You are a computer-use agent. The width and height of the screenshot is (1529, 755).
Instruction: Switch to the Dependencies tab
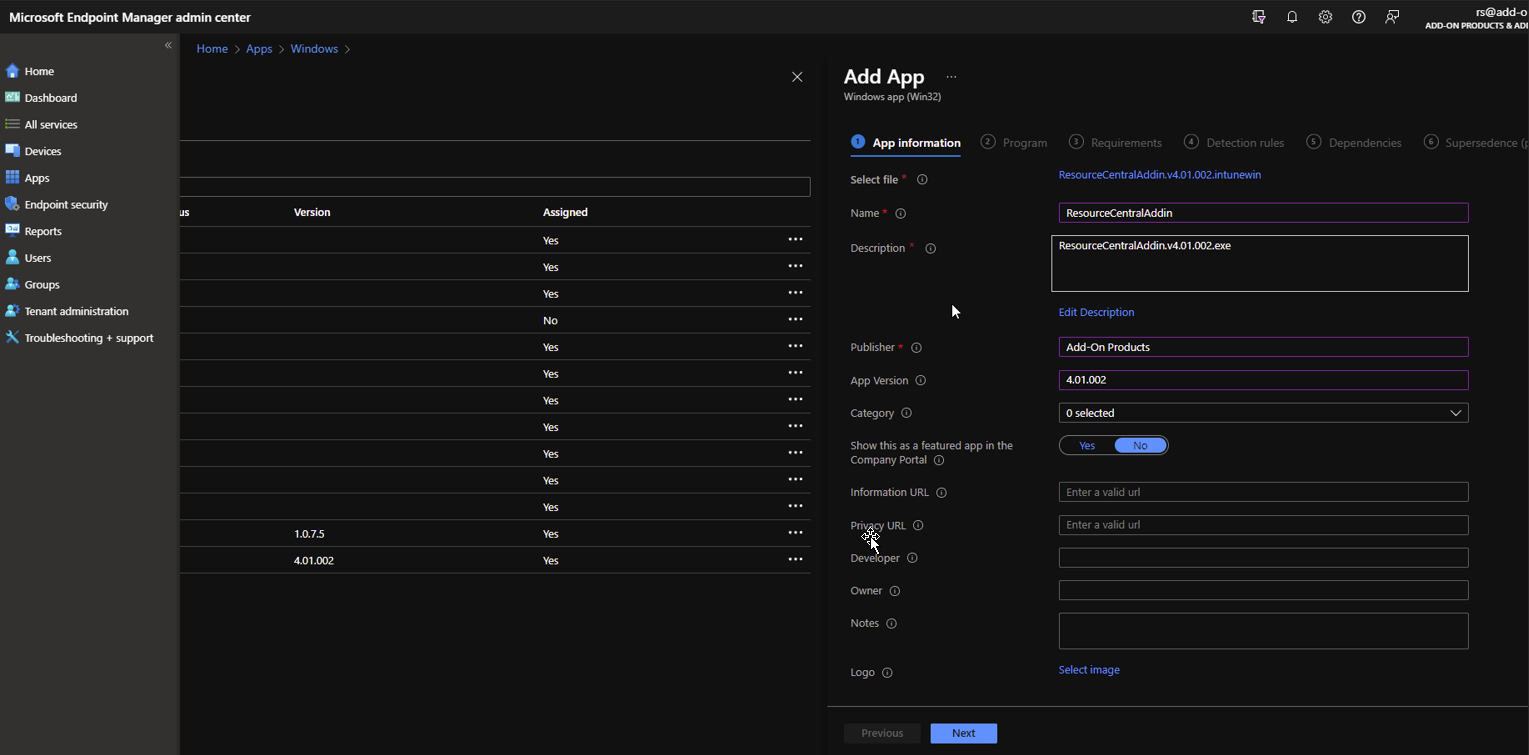[x=1354, y=143]
